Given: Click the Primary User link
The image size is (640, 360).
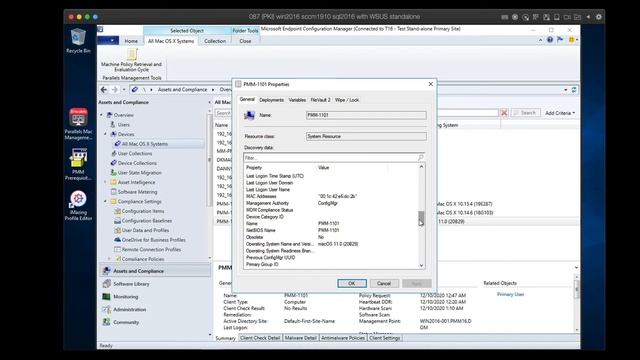Looking at the screenshot, I should click(x=510, y=294).
